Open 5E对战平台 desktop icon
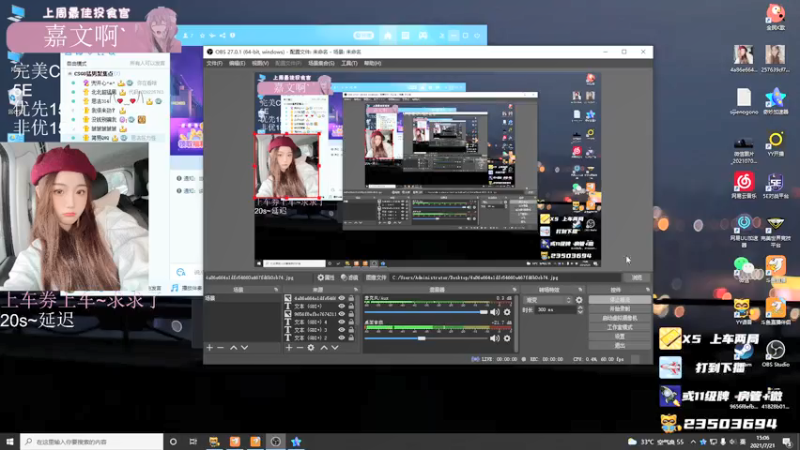Viewport: 800px width, 450px height. coord(776,185)
